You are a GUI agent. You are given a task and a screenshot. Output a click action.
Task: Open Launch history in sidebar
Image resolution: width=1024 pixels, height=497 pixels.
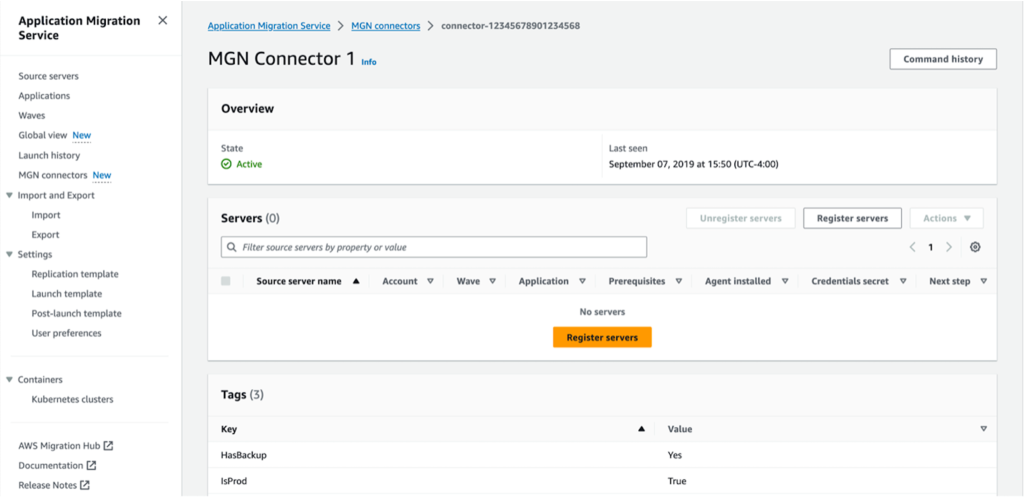click(49, 155)
